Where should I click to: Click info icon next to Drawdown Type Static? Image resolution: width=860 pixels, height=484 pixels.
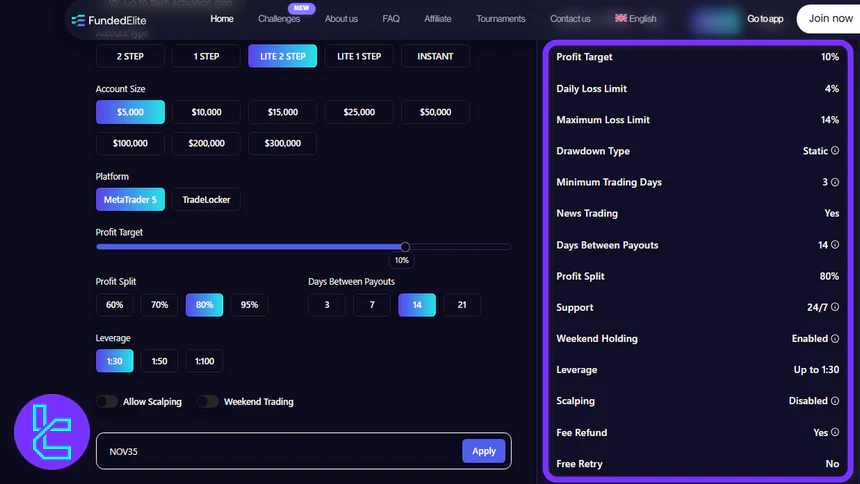click(x=835, y=151)
